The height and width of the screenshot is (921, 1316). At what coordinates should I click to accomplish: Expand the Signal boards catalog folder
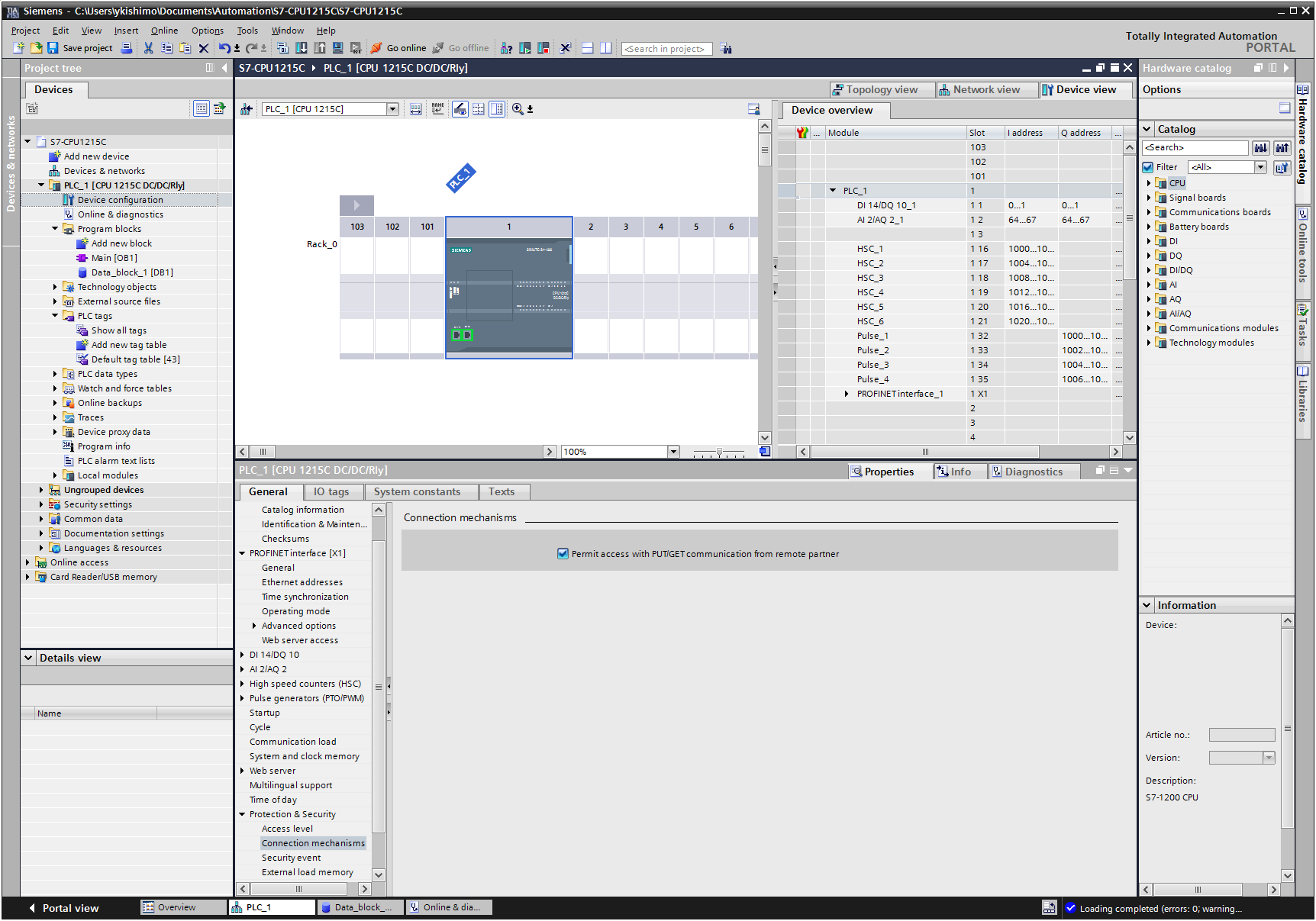(x=1149, y=198)
